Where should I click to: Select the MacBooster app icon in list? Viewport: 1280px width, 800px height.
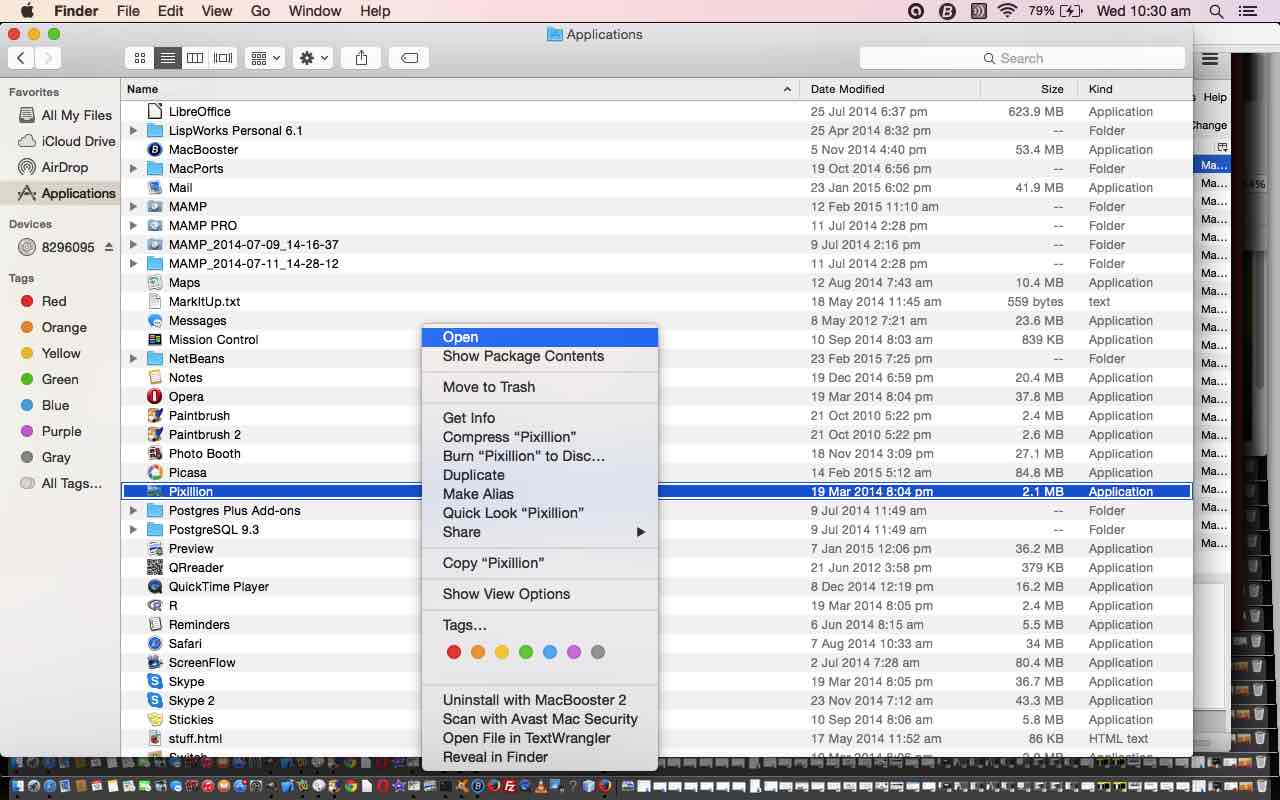[x=155, y=149]
